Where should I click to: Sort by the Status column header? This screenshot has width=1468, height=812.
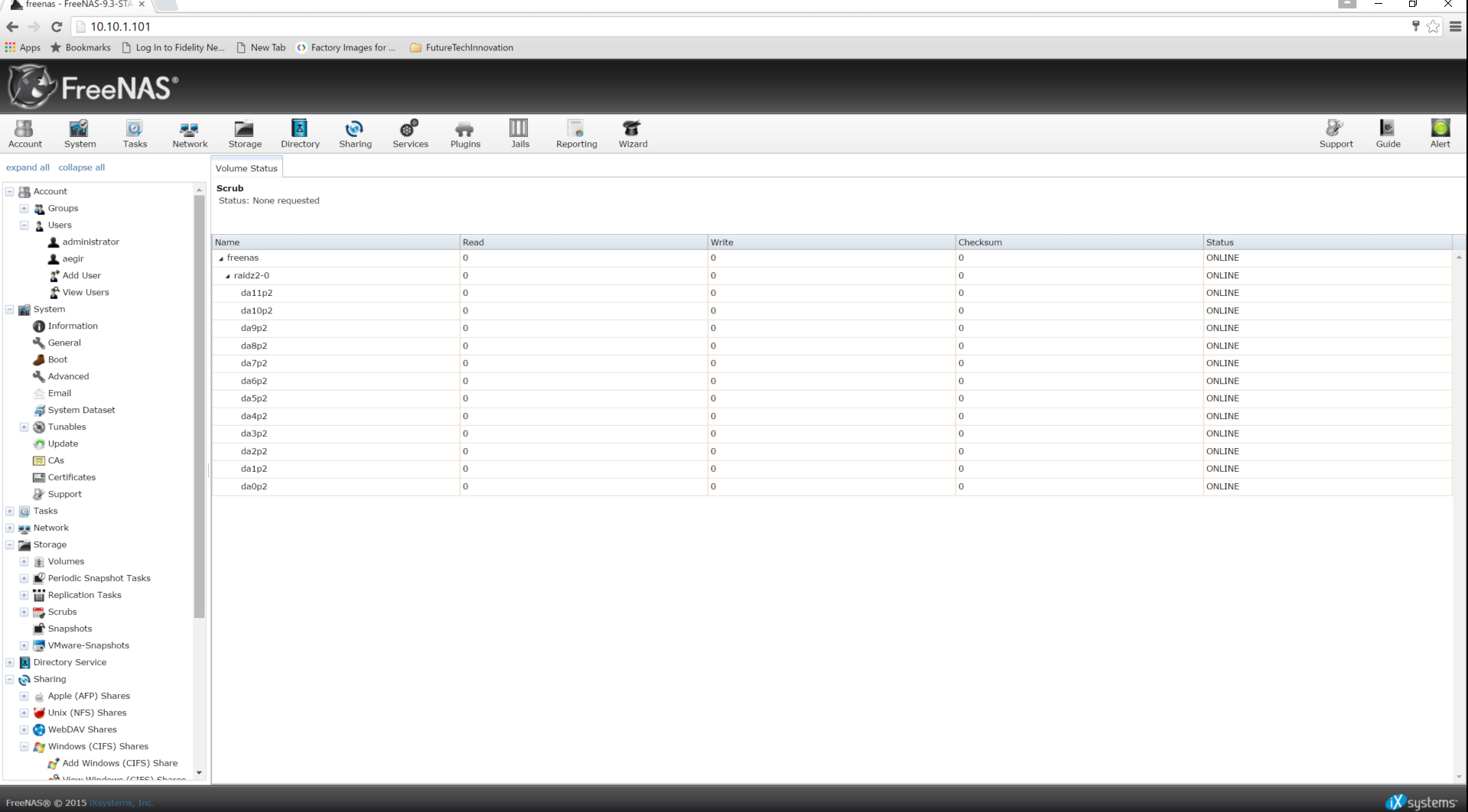[x=1327, y=242]
